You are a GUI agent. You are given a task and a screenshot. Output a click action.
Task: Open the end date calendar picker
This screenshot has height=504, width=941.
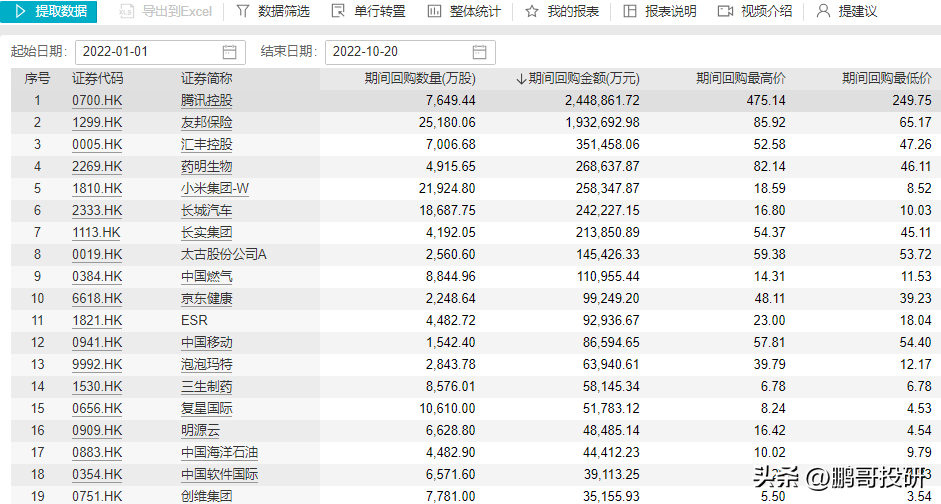(x=479, y=52)
